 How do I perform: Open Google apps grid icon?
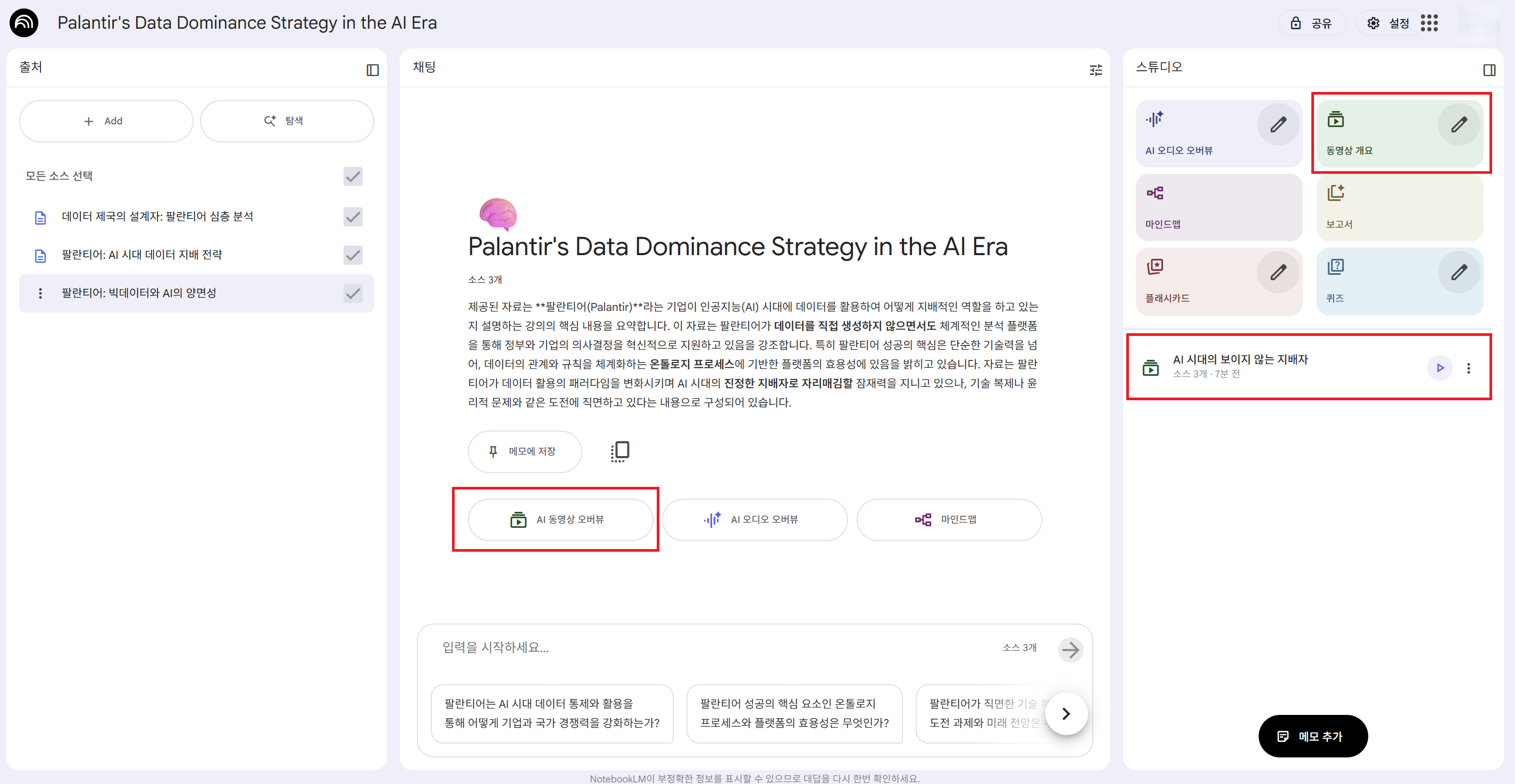pyautogui.click(x=1429, y=23)
